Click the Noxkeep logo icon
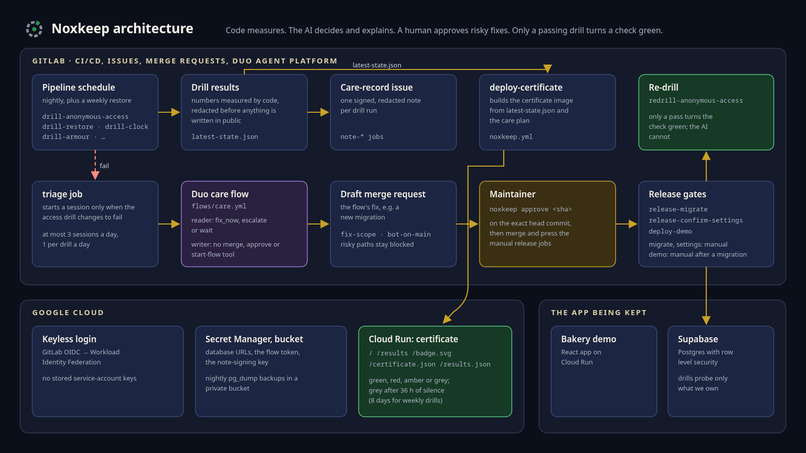 click(34, 29)
